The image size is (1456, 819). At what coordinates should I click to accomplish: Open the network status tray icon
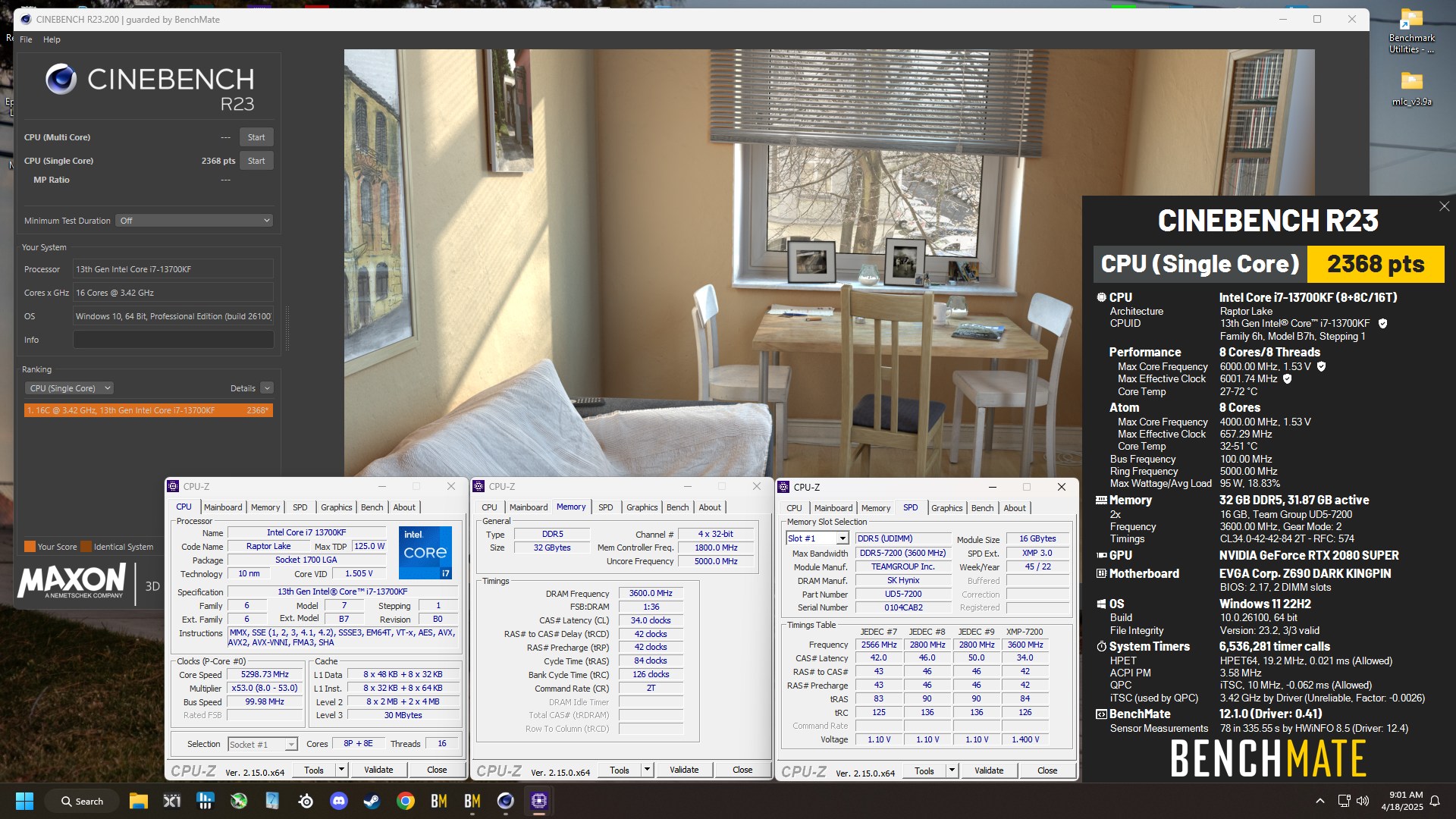point(1344,801)
